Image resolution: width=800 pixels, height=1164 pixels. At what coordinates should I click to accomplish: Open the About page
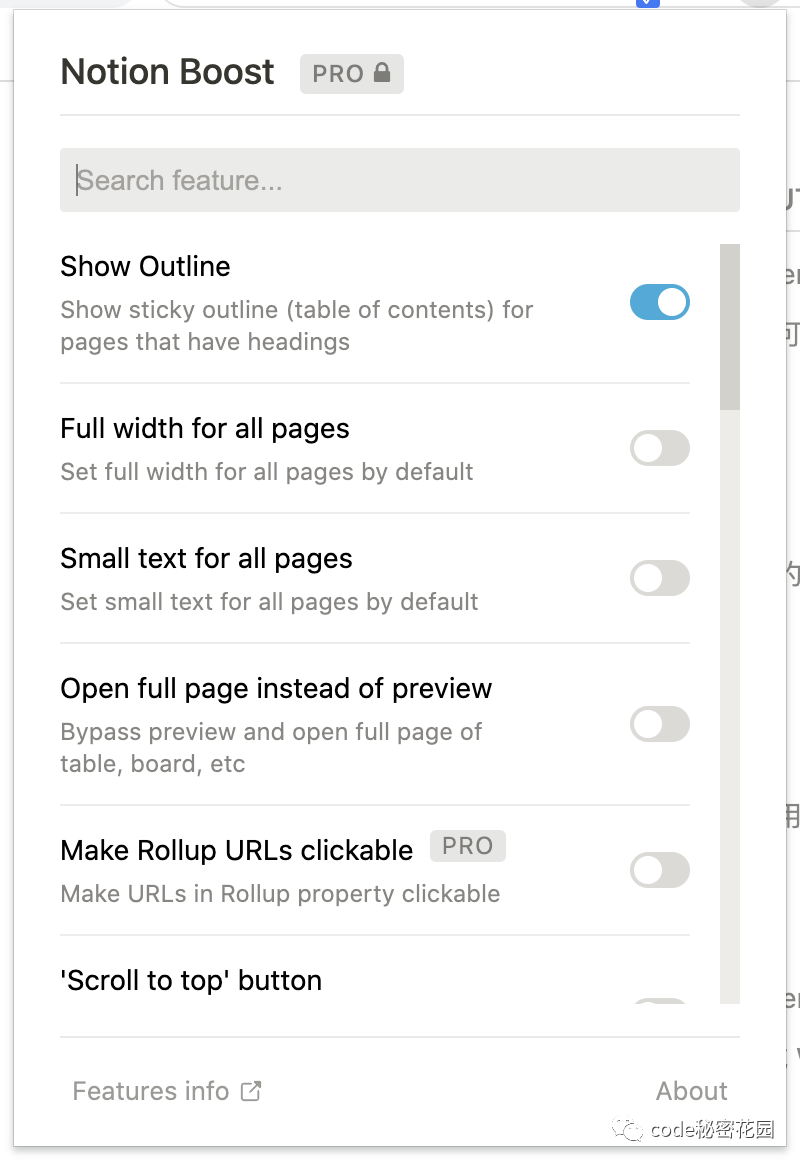tap(691, 1091)
